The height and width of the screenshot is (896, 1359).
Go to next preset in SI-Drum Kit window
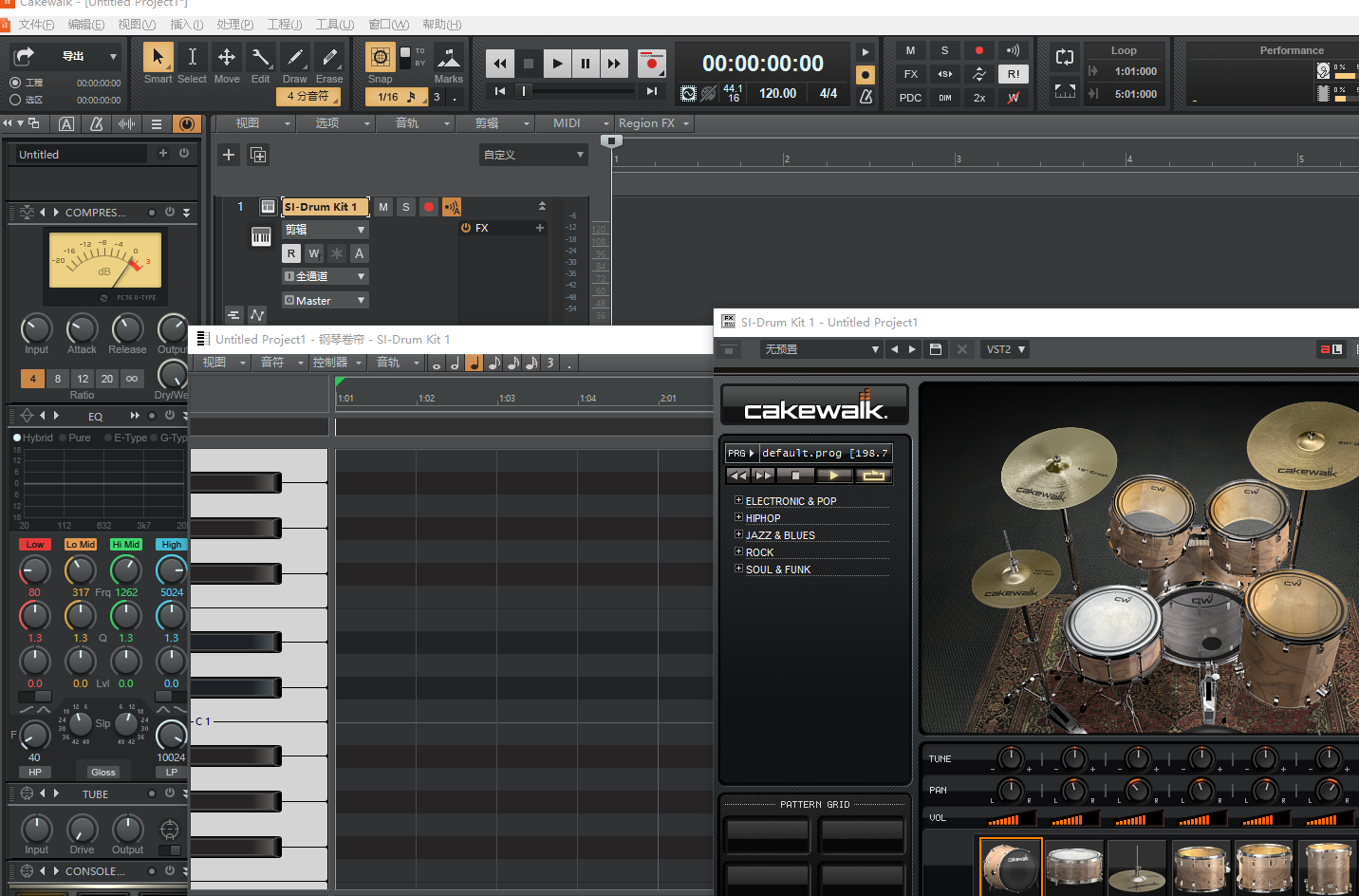913,349
